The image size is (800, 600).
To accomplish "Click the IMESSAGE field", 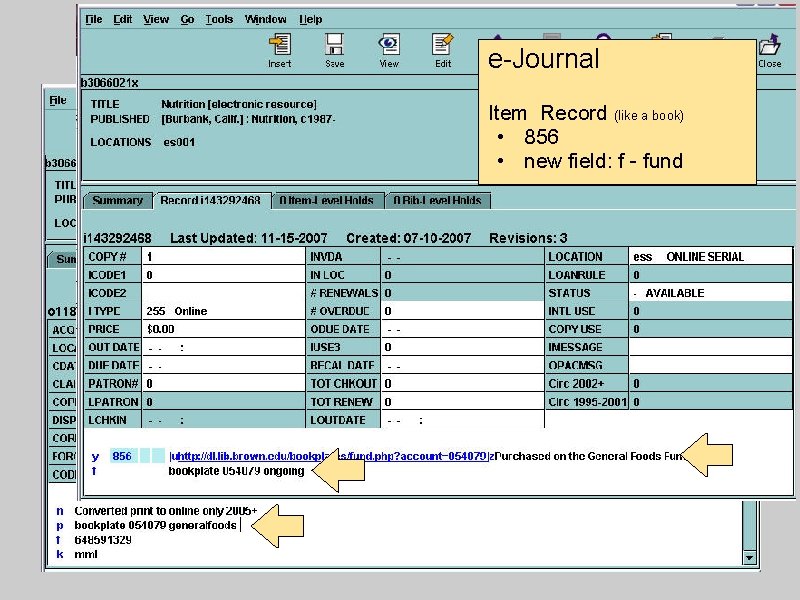I will pyautogui.click(x=711, y=347).
